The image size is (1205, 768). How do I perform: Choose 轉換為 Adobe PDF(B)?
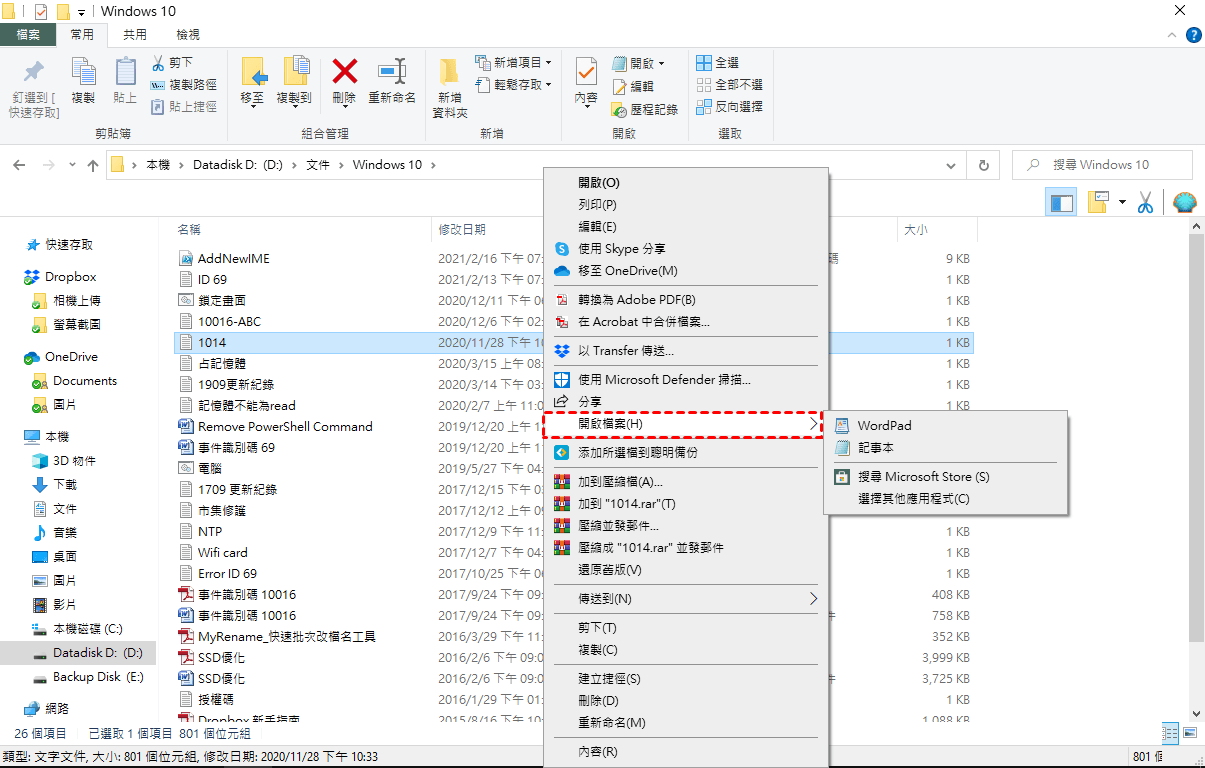point(686,300)
